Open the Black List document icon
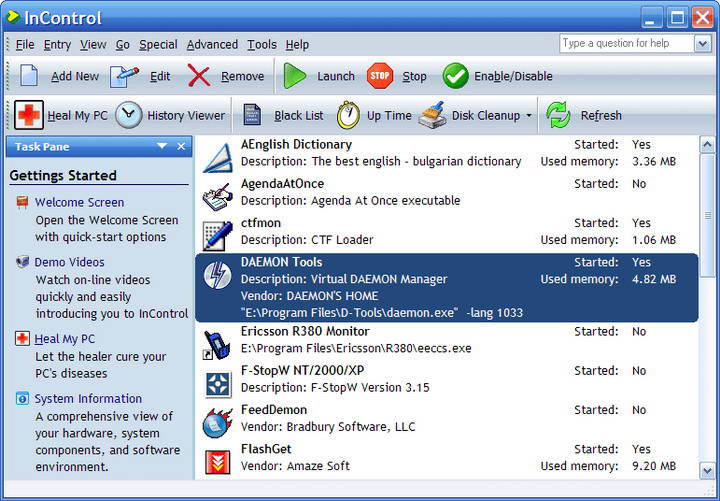 coord(252,115)
